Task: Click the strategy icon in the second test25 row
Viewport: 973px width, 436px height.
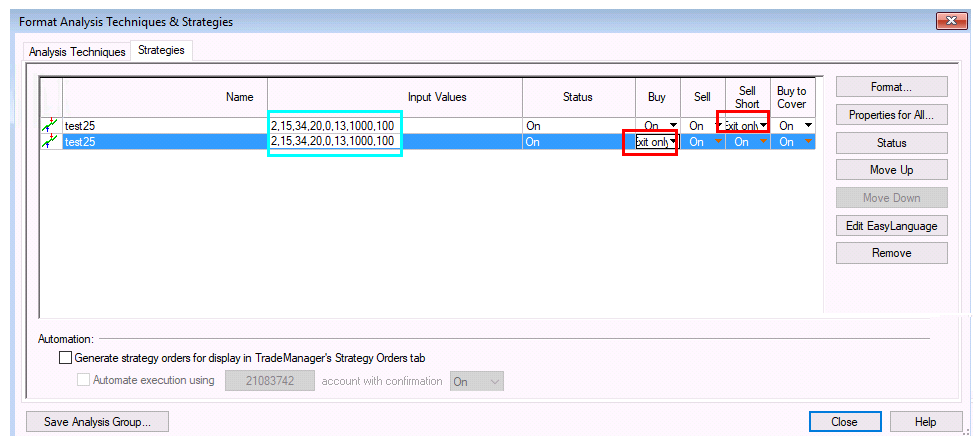Action: coord(49,142)
